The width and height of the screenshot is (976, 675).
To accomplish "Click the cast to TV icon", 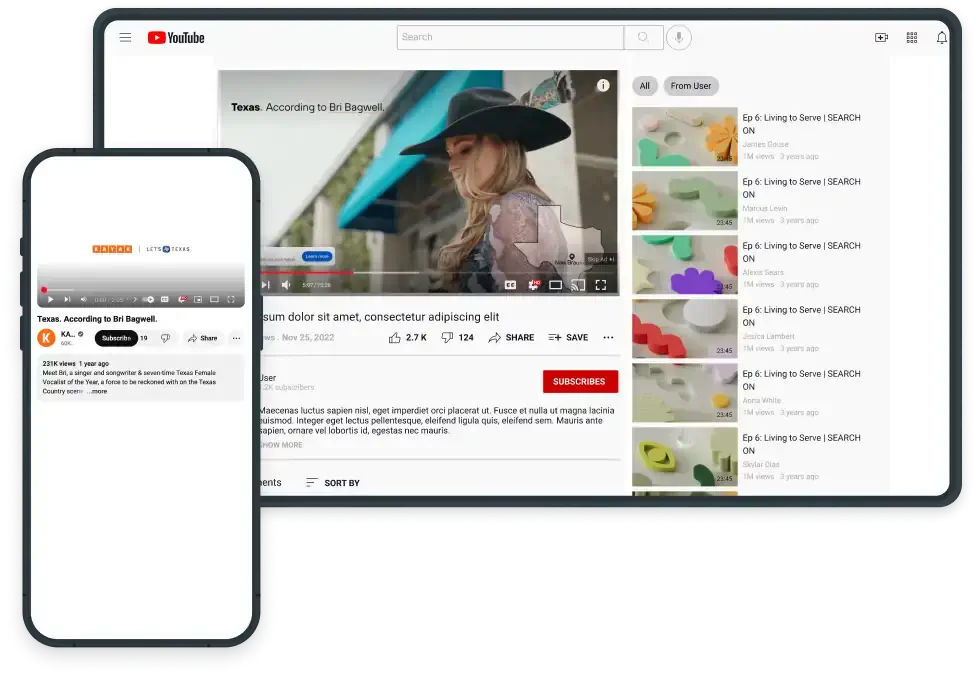I will click(578, 285).
